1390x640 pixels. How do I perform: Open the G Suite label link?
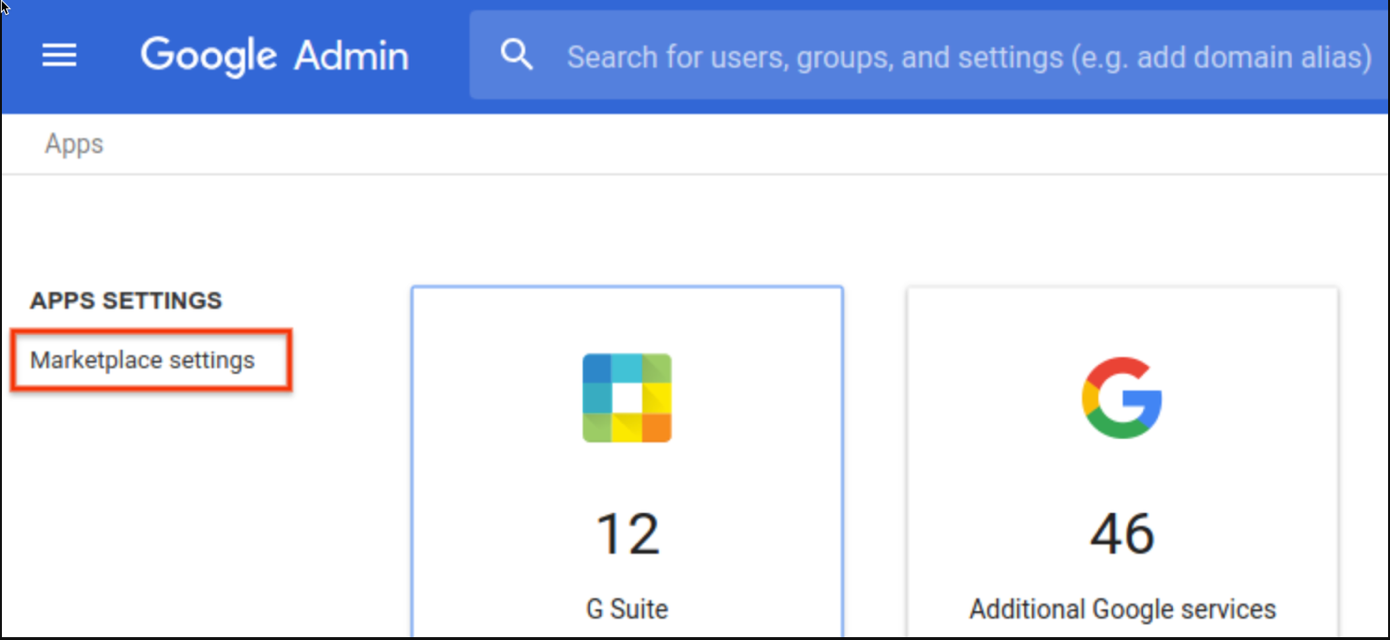coord(627,608)
